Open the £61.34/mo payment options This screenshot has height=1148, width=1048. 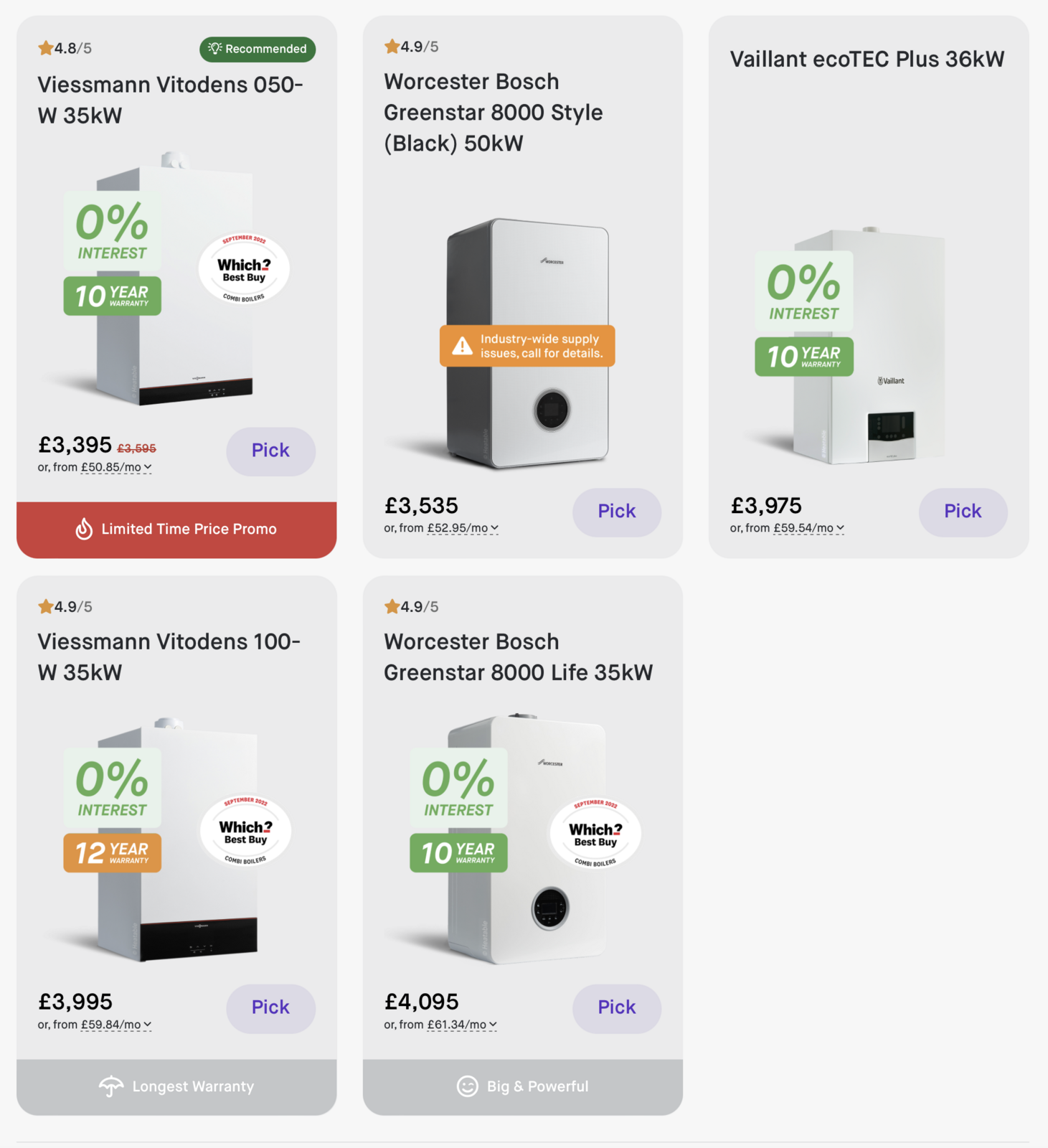(462, 1025)
